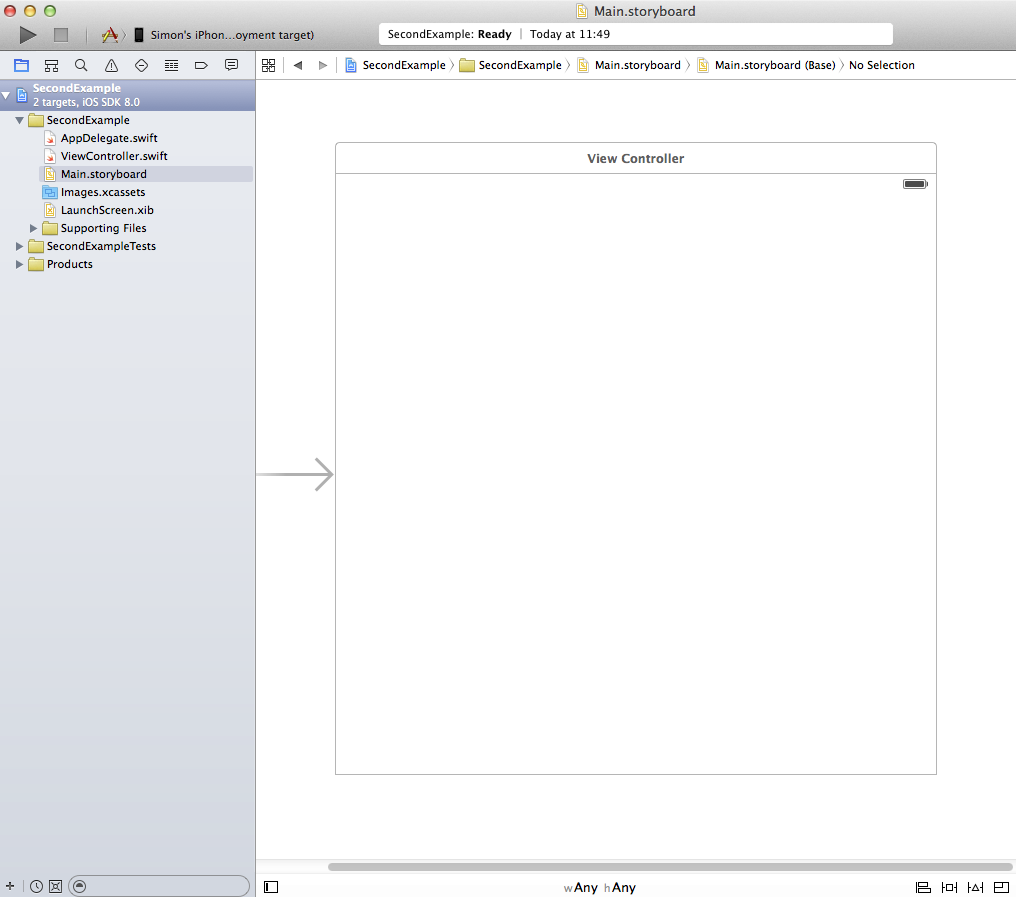The width and height of the screenshot is (1016, 897).
Task: Run the project with the Play button
Action: (28, 35)
